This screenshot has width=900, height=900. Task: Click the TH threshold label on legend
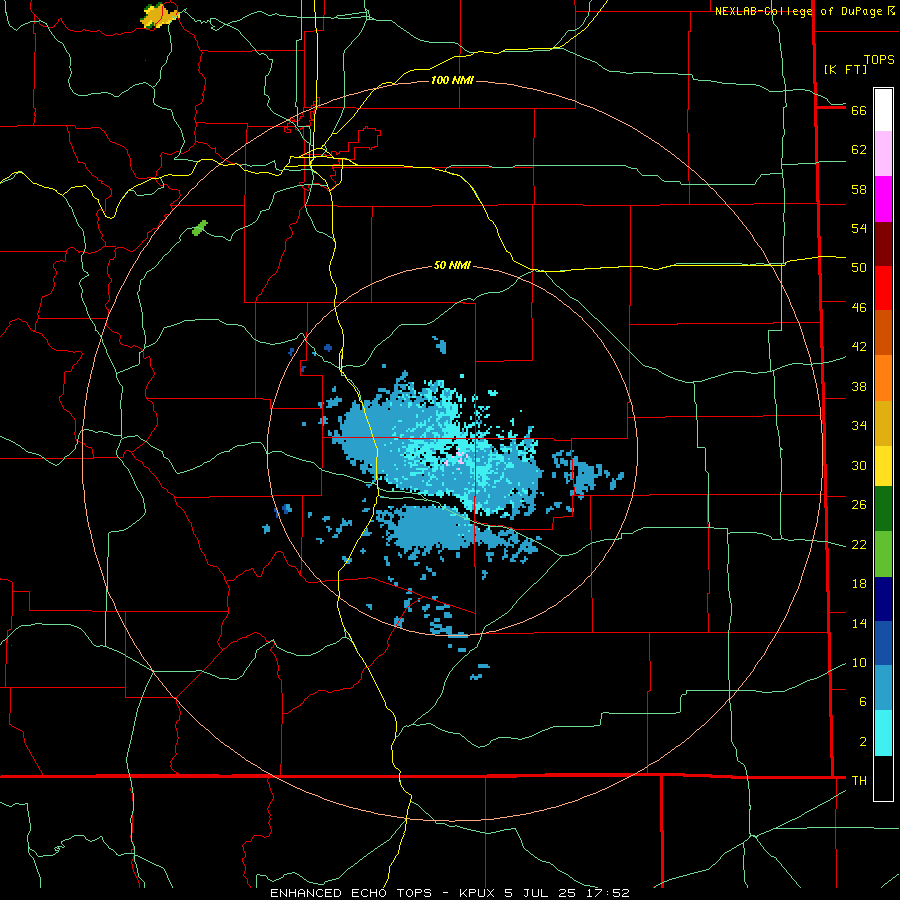(x=859, y=781)
